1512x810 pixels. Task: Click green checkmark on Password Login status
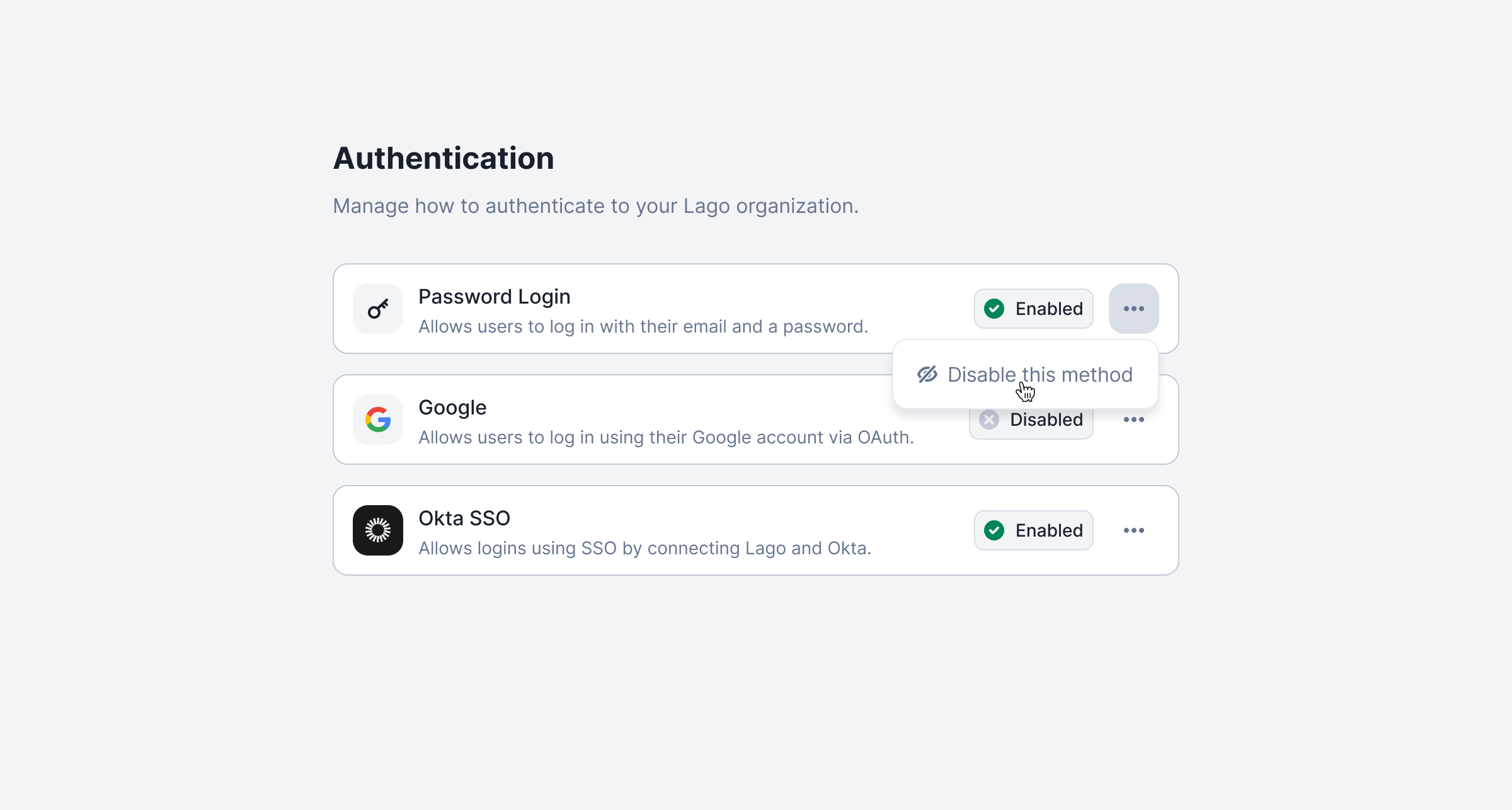[x=994, y=309]
